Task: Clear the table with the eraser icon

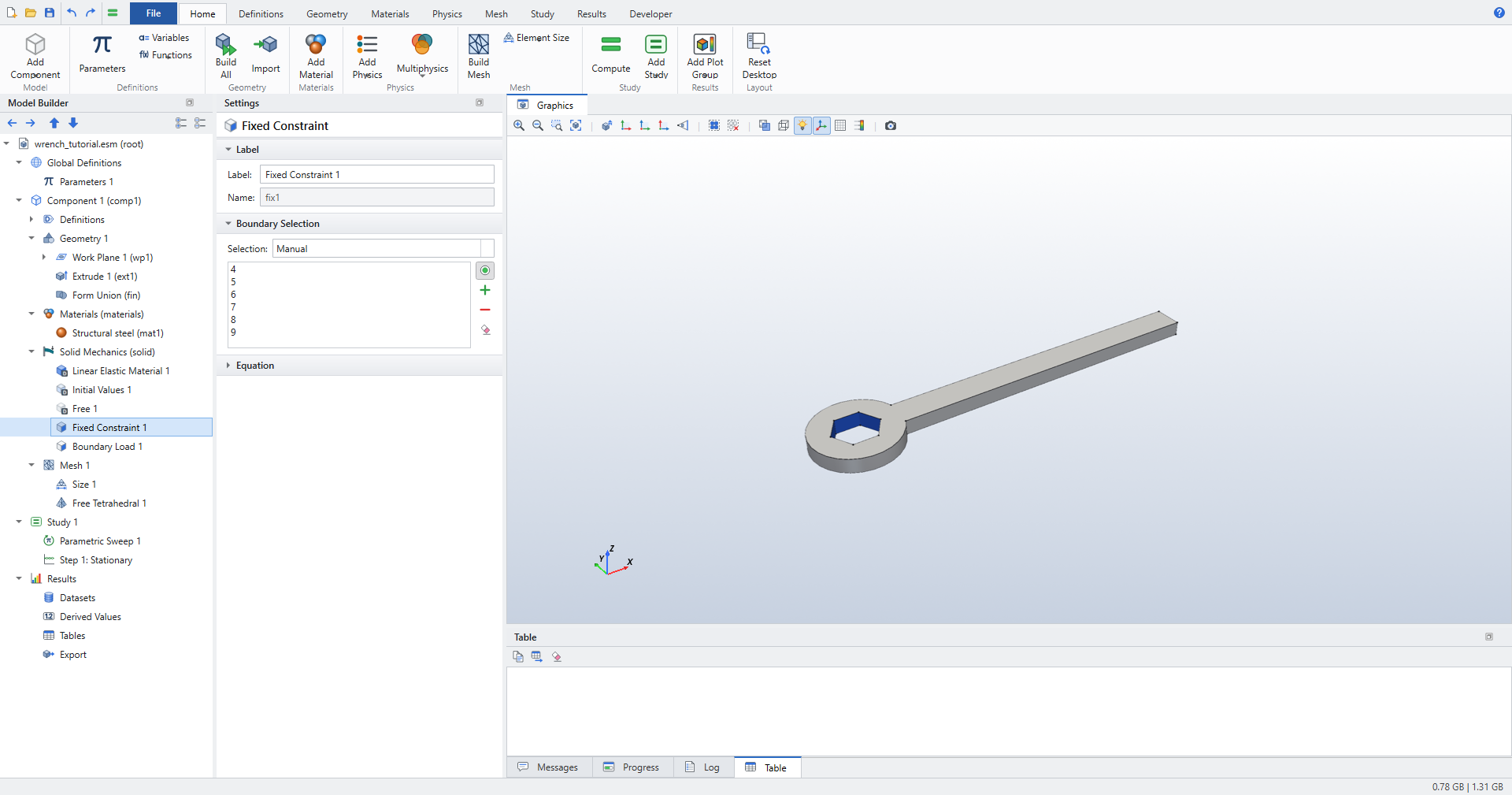Action: [x=557, y=656]
